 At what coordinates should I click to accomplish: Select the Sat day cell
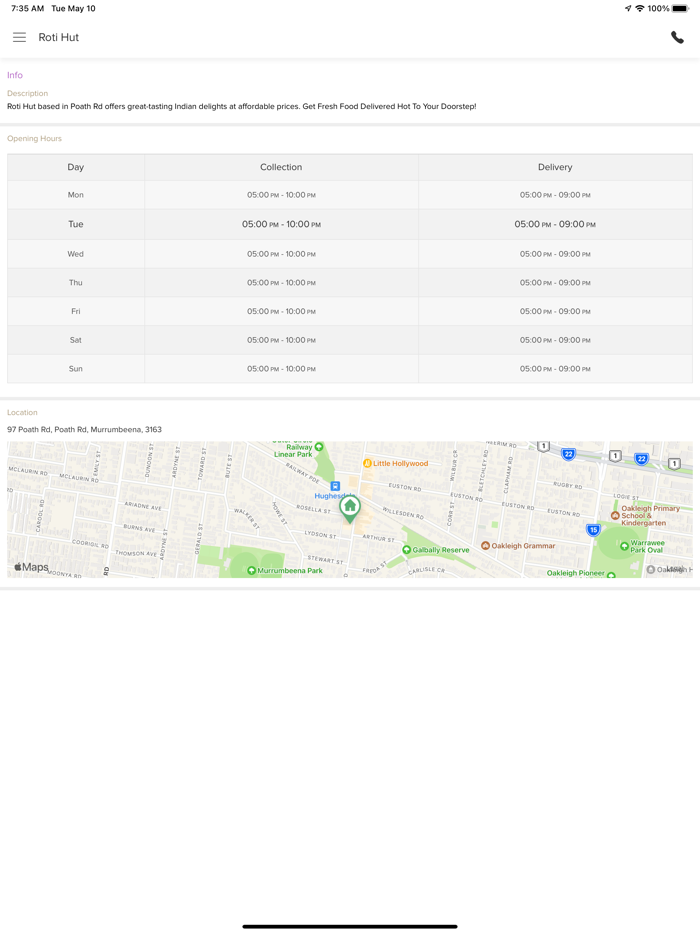(76, 340)
